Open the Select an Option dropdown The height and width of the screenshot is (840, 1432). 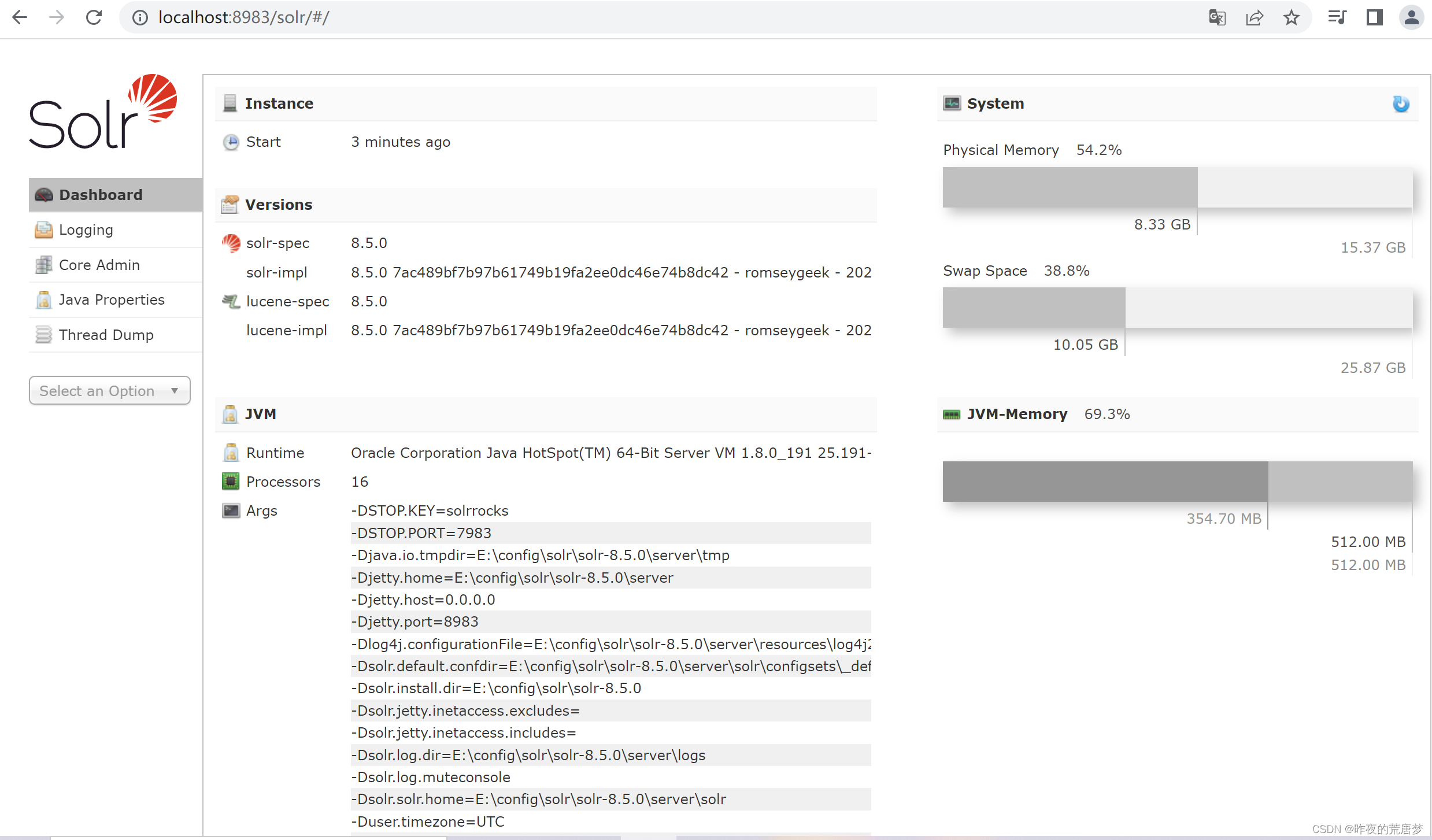109,390
